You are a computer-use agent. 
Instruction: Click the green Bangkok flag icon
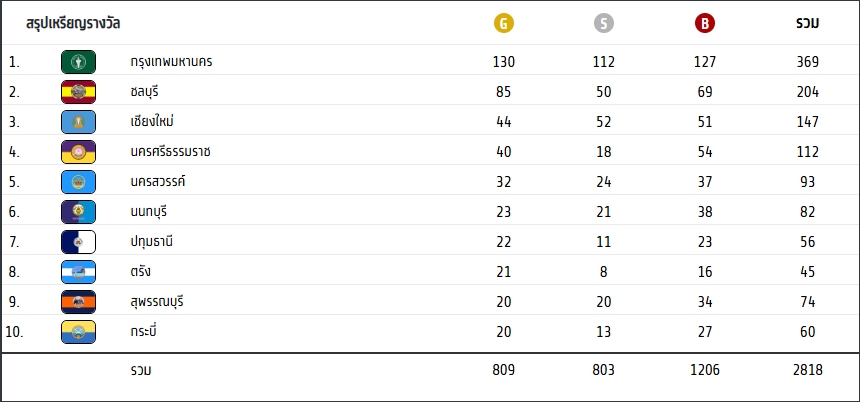(78, 62)
